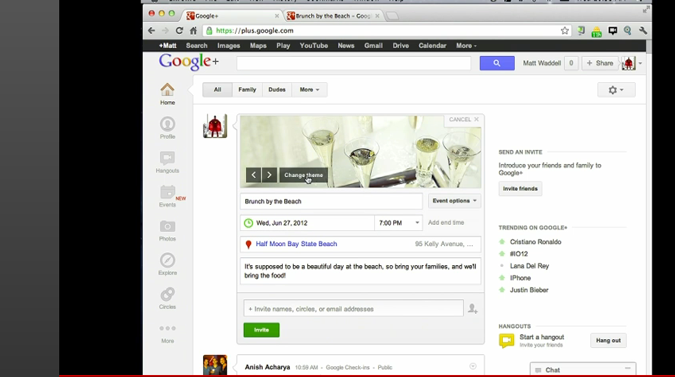Viewport: 675px width, 377px height.
Task: Open Anish Acharya profile name
Action: point(267,367)
